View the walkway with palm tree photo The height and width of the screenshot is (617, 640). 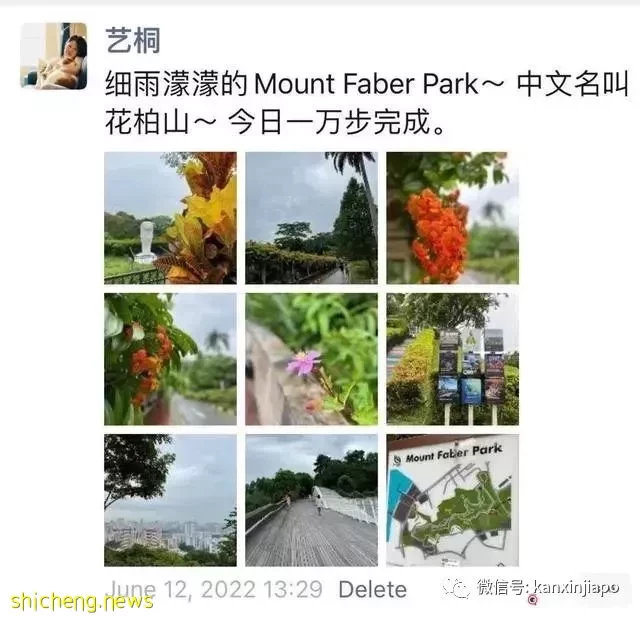311,218
